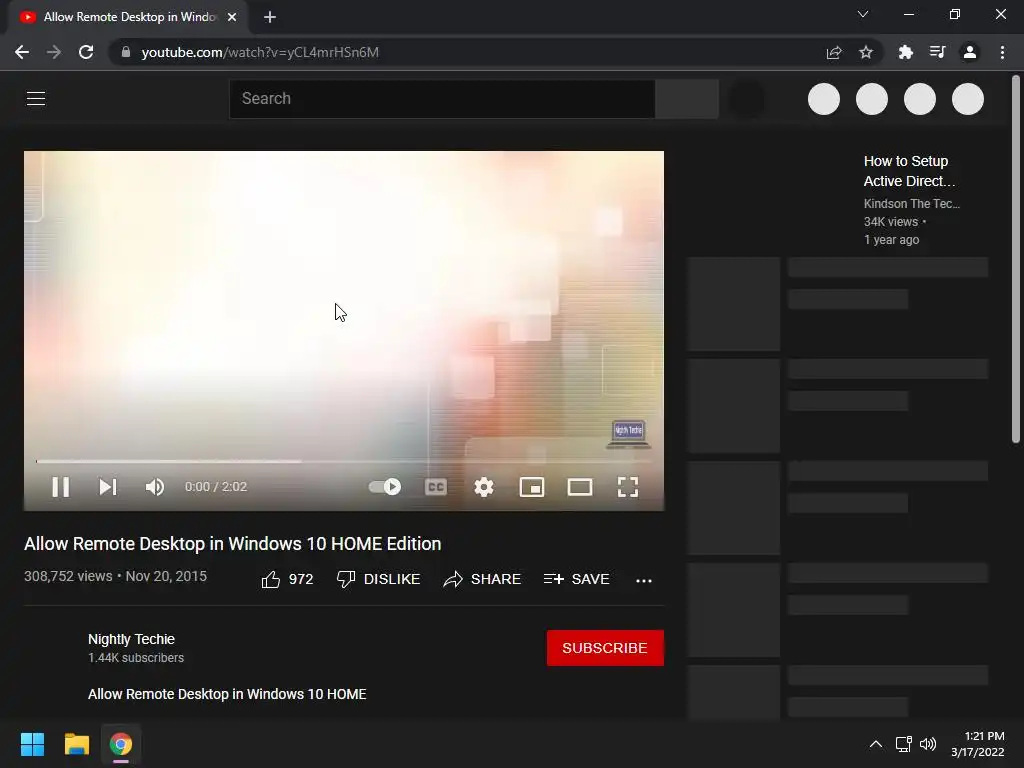
Task: Open the Windows Start menu
Action: tap(32, 744)
